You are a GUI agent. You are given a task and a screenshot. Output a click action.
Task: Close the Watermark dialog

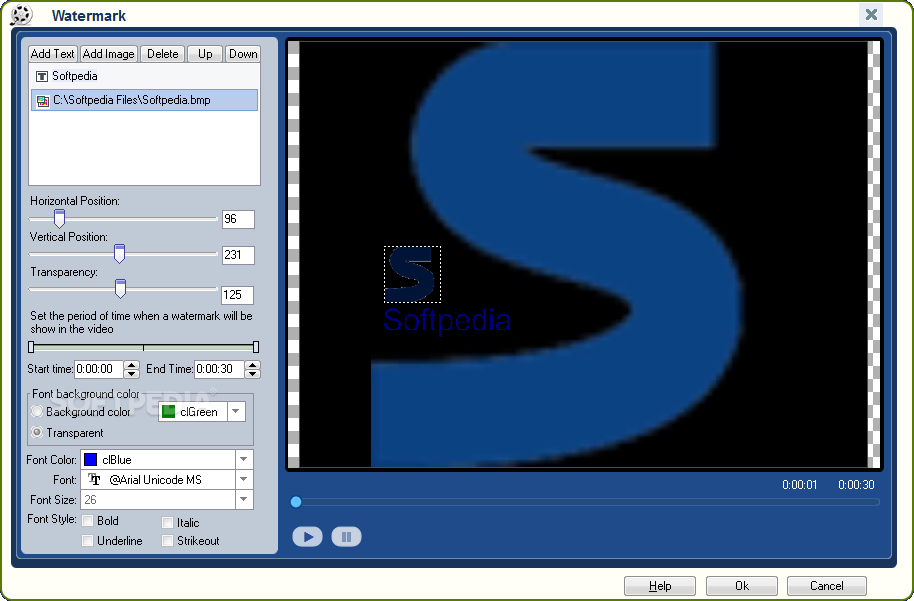pyautogui.click(x=871, y=15)
